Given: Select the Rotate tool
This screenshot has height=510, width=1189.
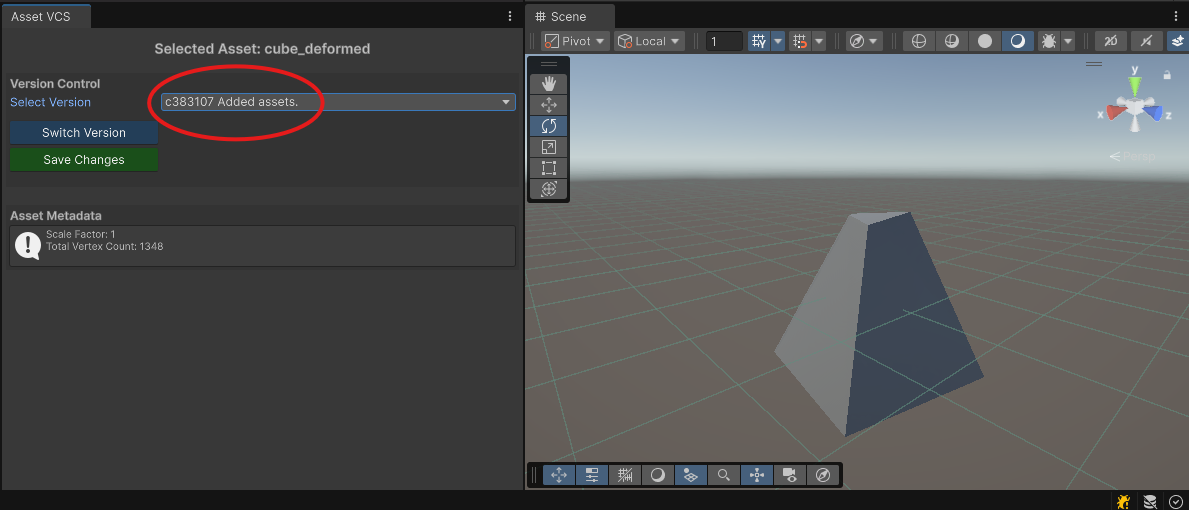Looking at the screenshot, I should pyautogui.click(x=548, y=126).
